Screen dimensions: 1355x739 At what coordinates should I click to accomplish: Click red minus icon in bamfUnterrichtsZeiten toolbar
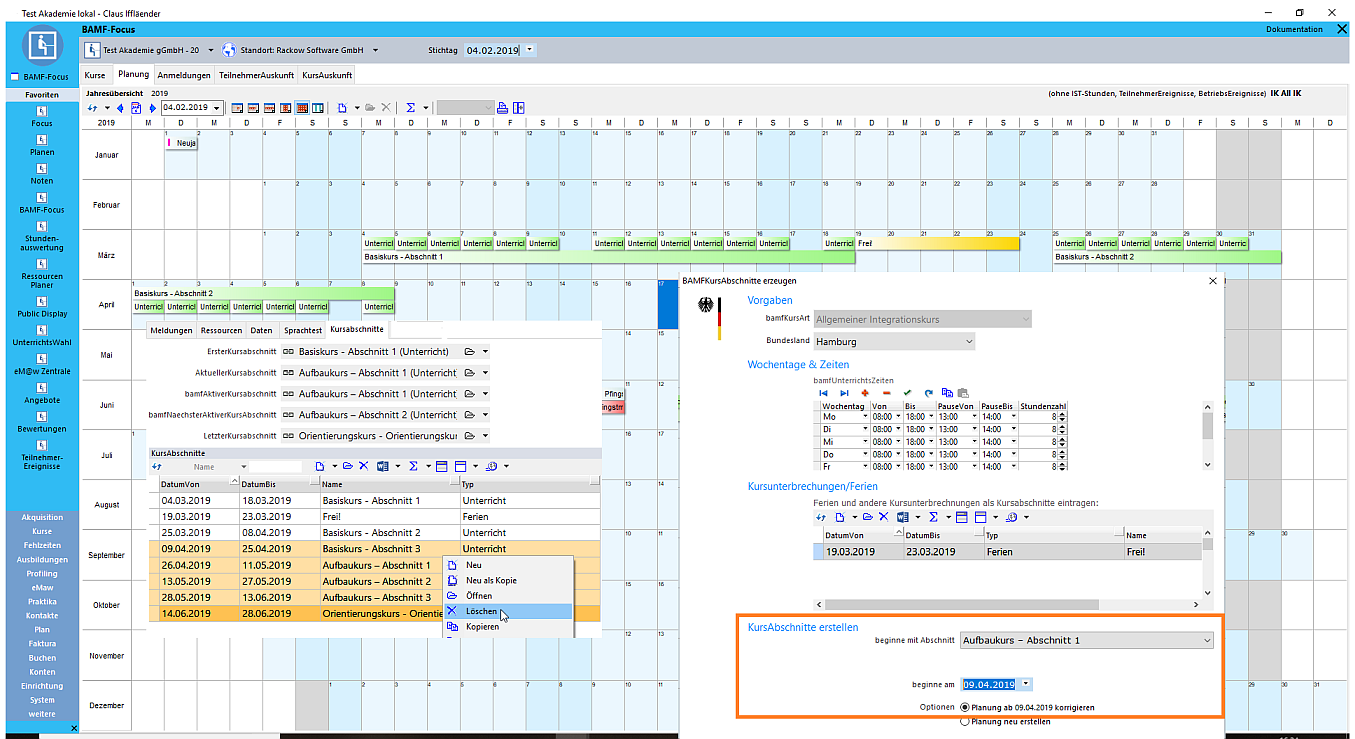pyautogui.click(x=886, y=393)
